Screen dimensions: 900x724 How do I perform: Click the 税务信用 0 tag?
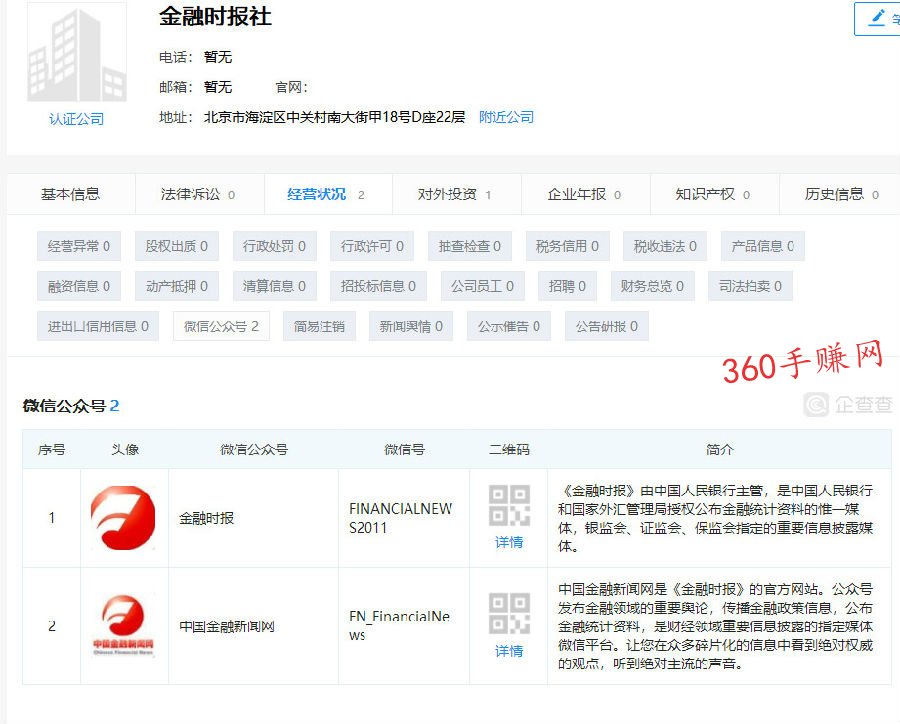pos(567,246)
